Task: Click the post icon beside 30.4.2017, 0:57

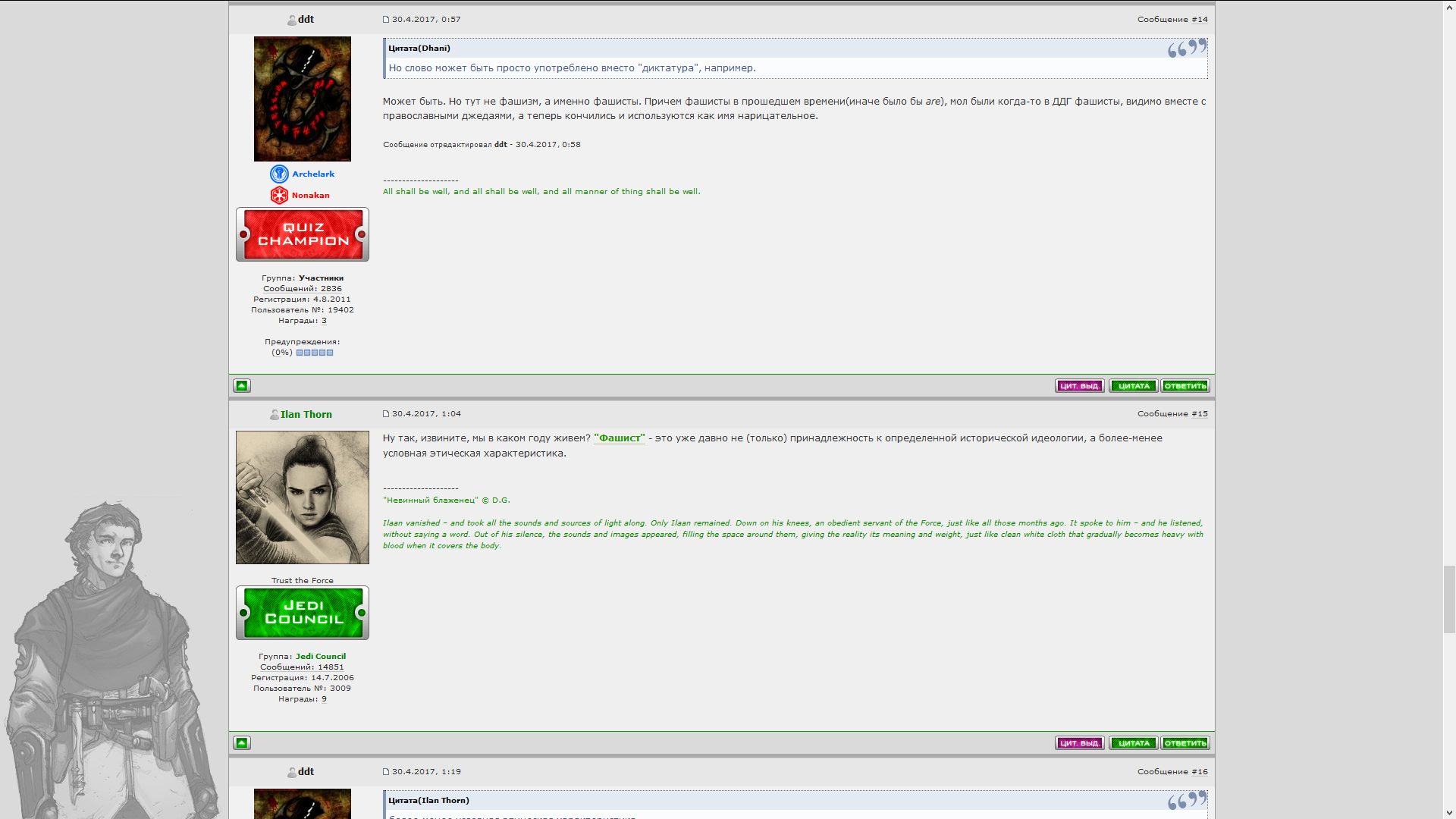Action: coord(386,20)
